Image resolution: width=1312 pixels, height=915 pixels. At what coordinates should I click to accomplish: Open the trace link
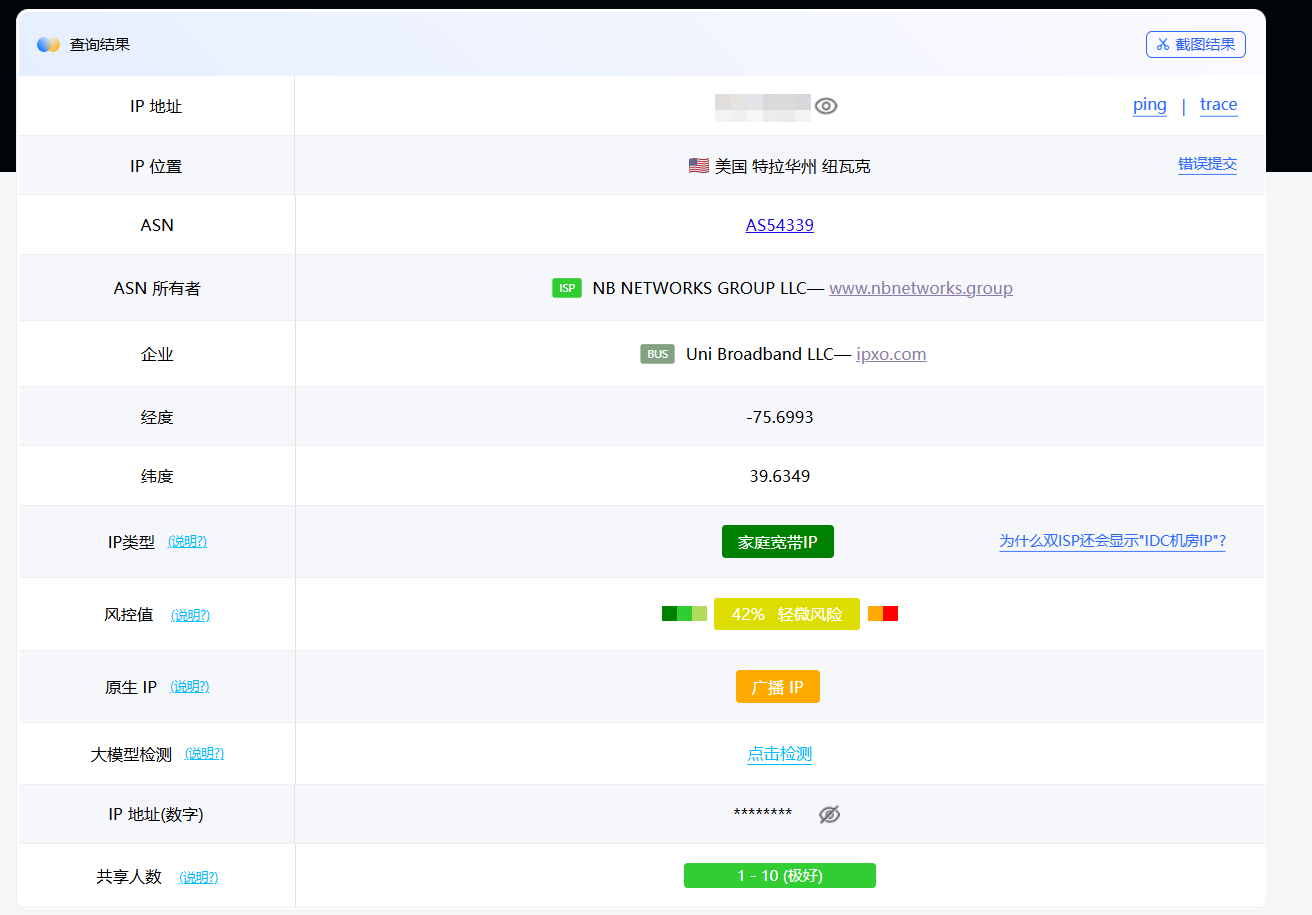pyautogui.click(x=1218, y=105)
